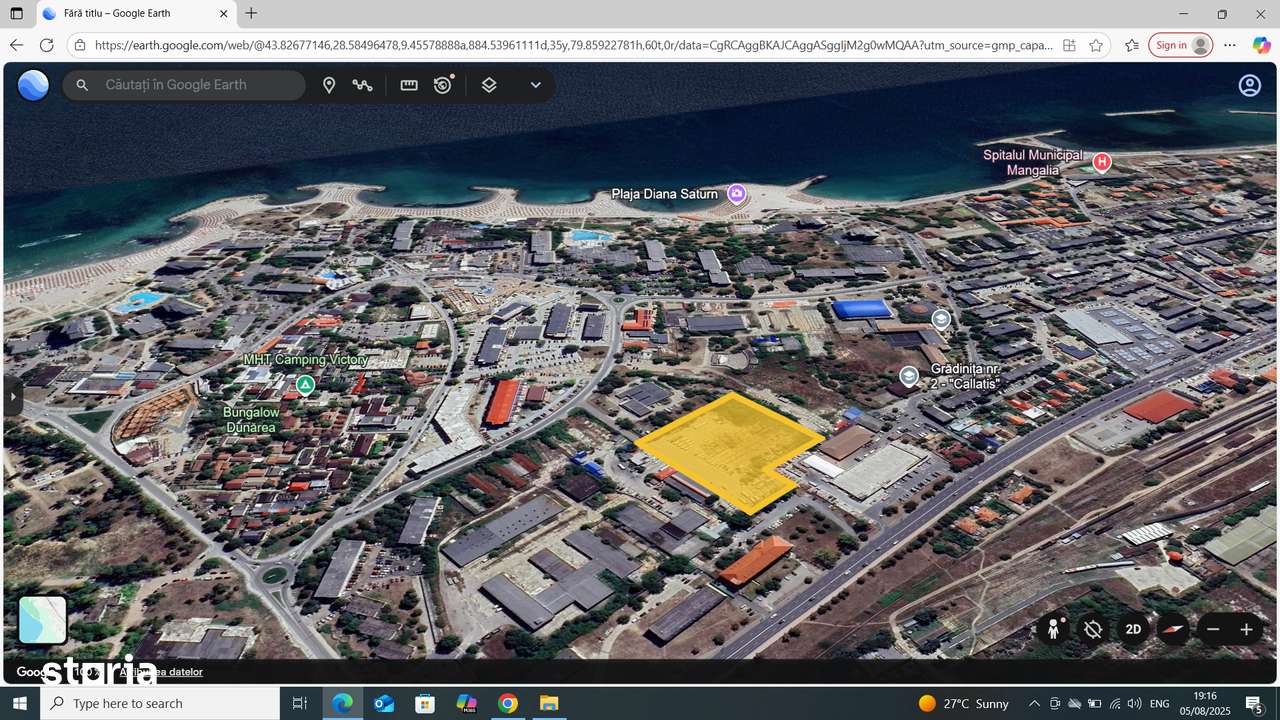1280x720 pixels.
Task: Open map style layers panel
Action: pyautogui.click(x=489, y=85)
